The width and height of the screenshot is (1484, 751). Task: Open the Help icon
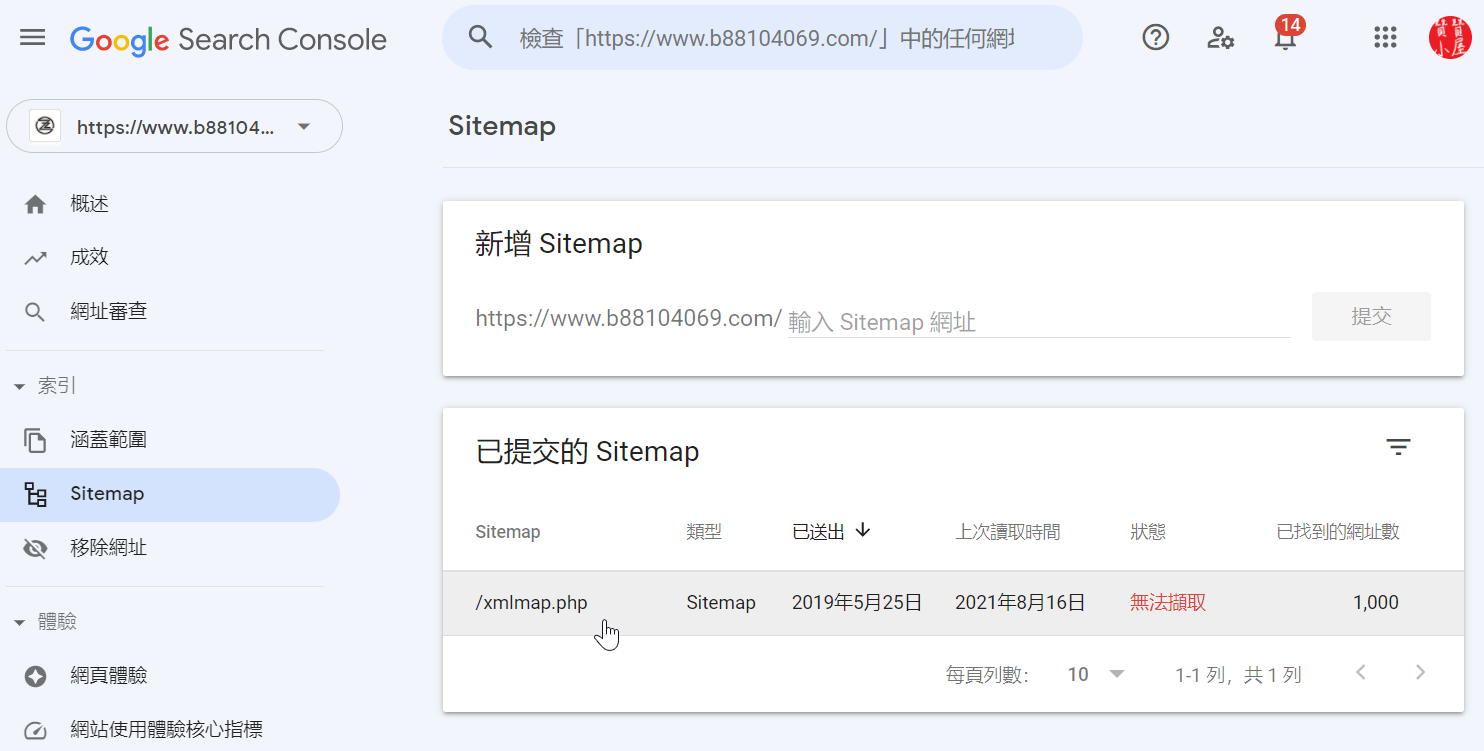[x=1156, y=38]
